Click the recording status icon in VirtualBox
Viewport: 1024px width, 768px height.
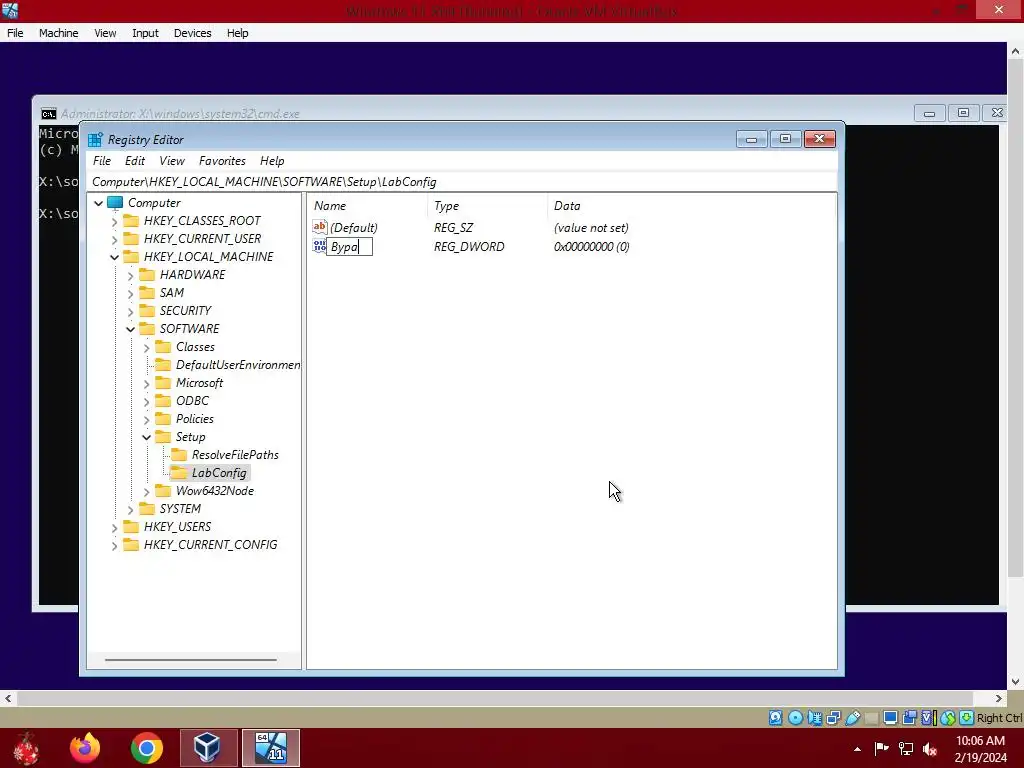click(x=909, y=718)
